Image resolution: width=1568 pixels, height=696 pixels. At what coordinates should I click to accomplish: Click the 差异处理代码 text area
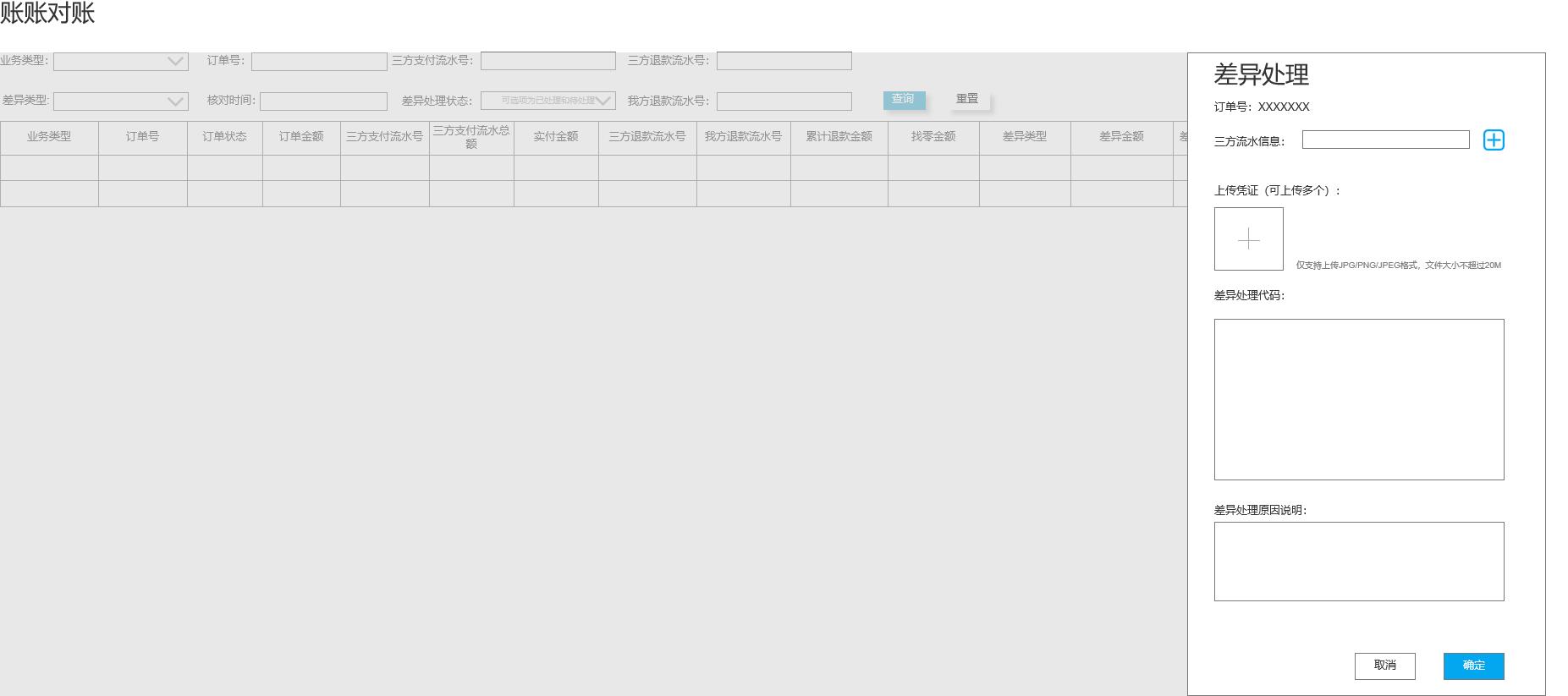(1359, 399)
